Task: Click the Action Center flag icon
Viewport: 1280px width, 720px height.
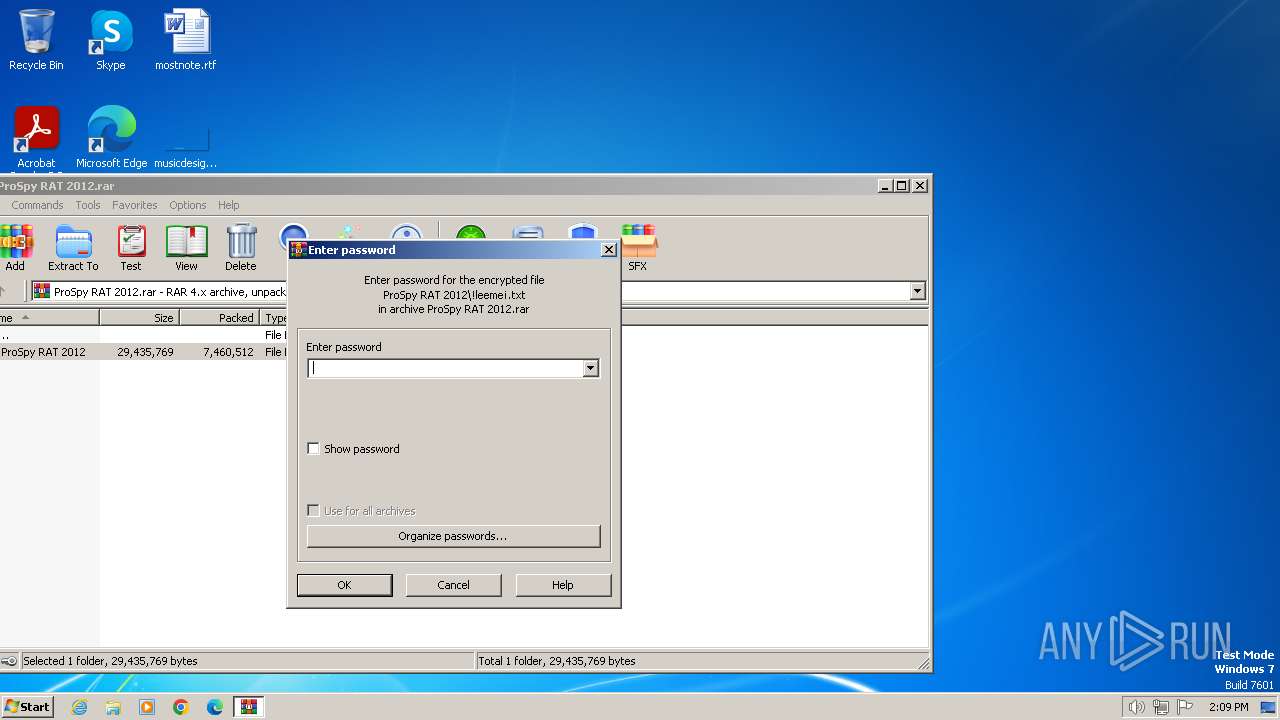Action: tap(1185, 707)
